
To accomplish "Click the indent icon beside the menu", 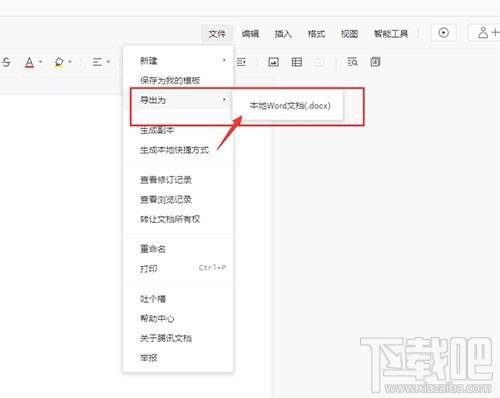I will [241, 62].
